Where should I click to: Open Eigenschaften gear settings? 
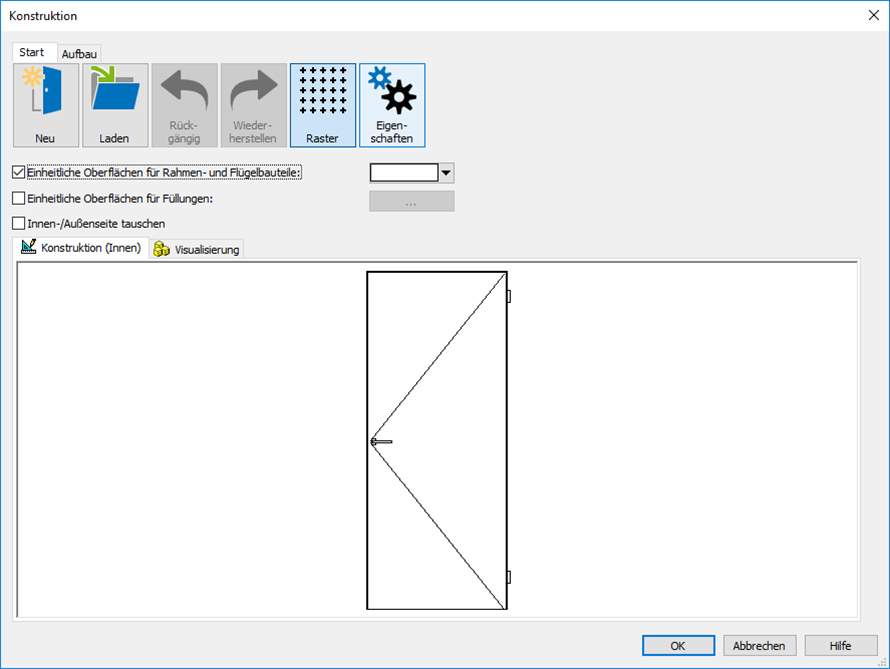392,105
